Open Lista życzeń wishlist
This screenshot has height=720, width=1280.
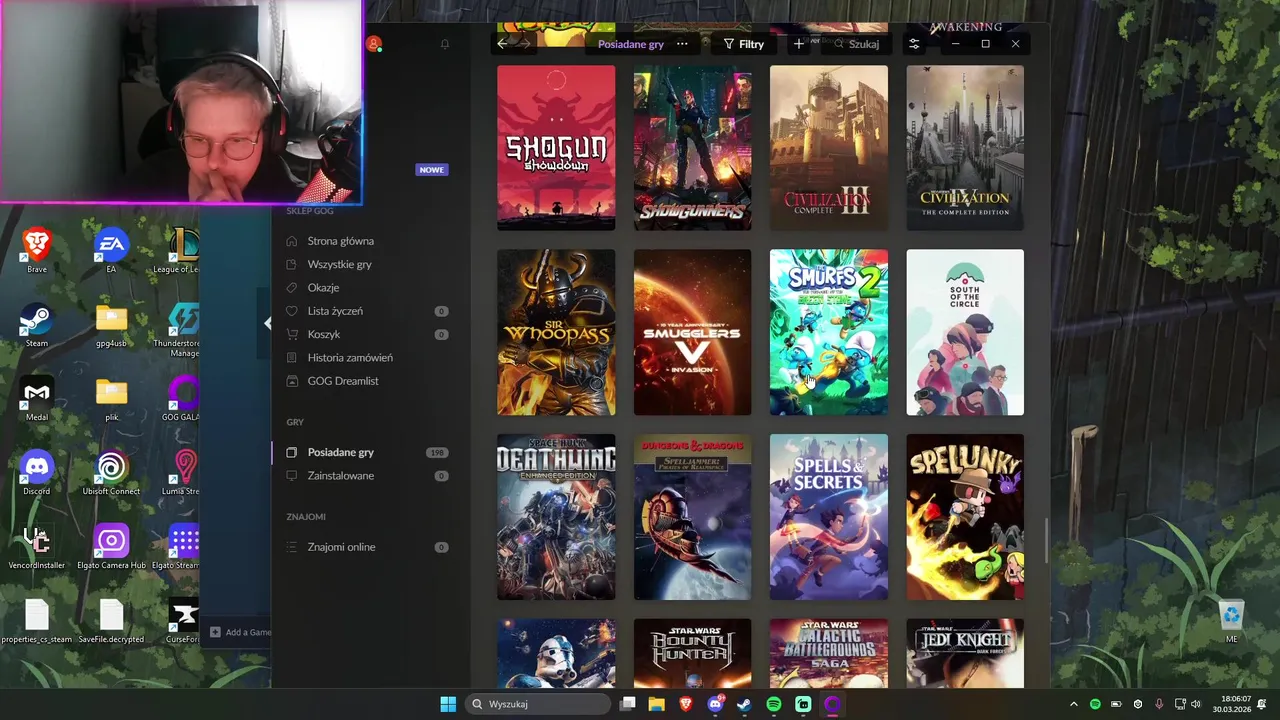335,311
